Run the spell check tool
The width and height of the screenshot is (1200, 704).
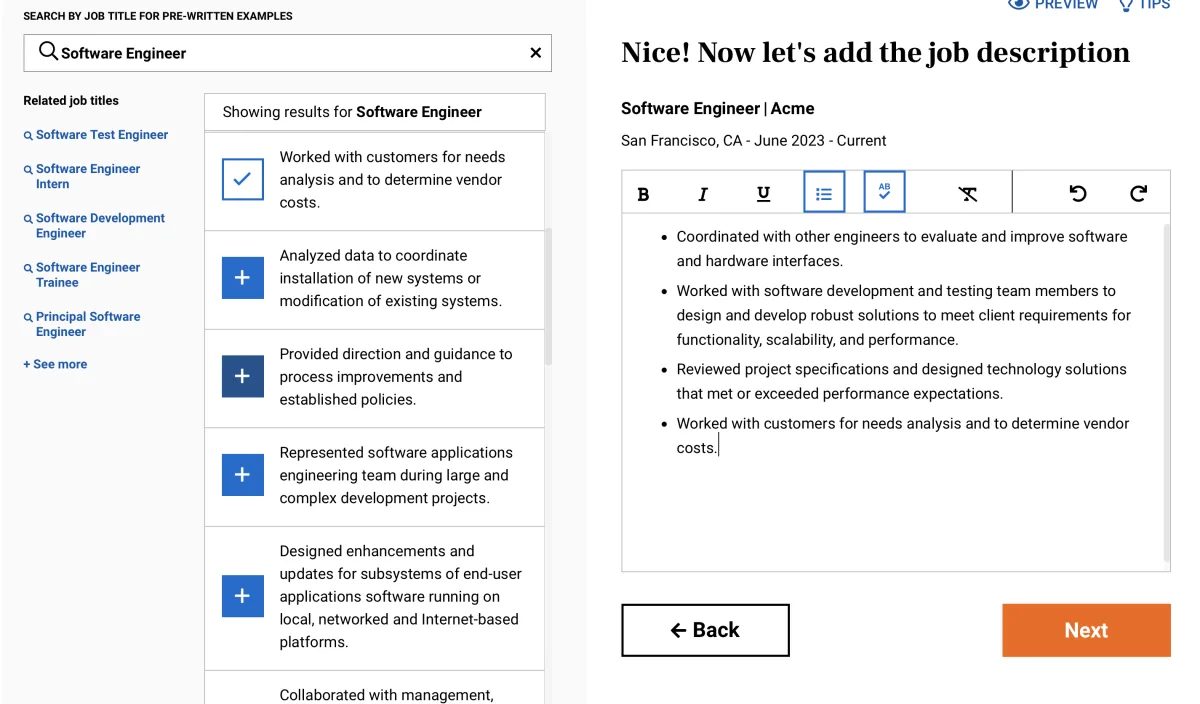[884, 192]
